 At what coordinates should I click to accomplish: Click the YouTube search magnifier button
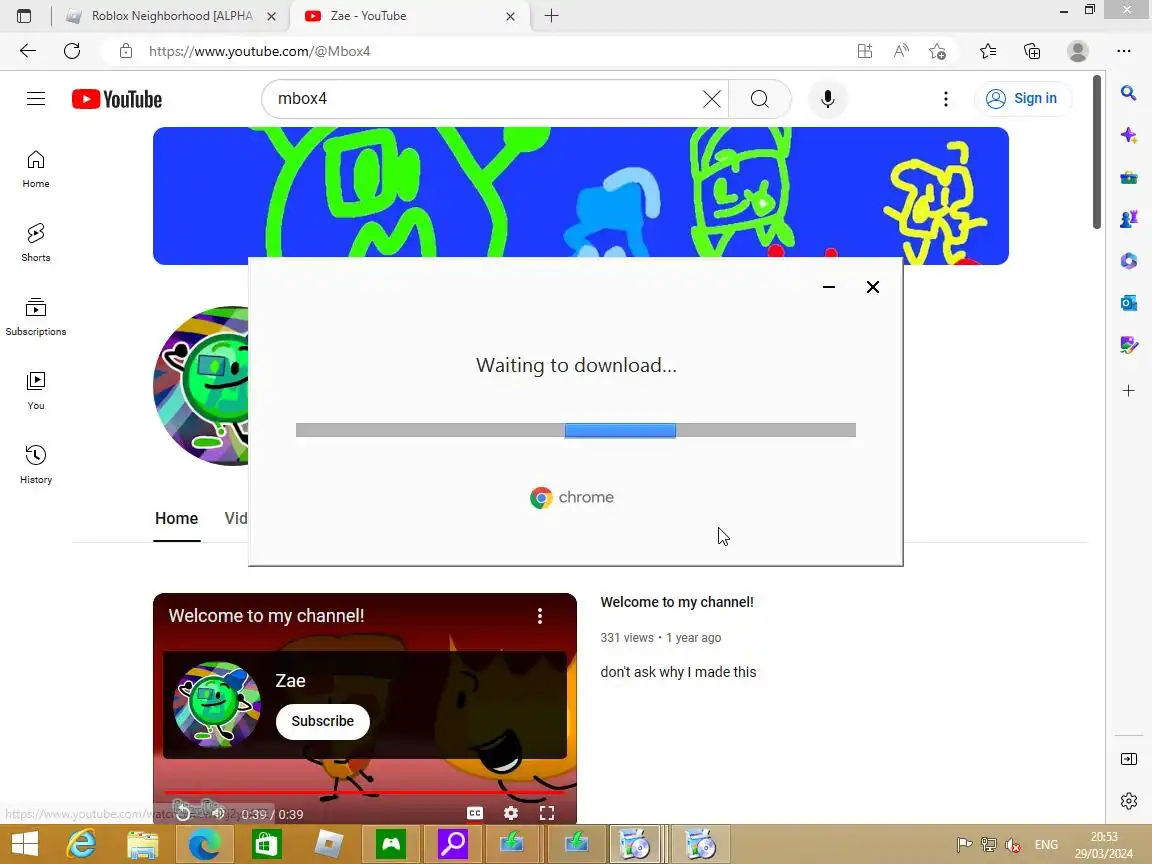point(760,98)
